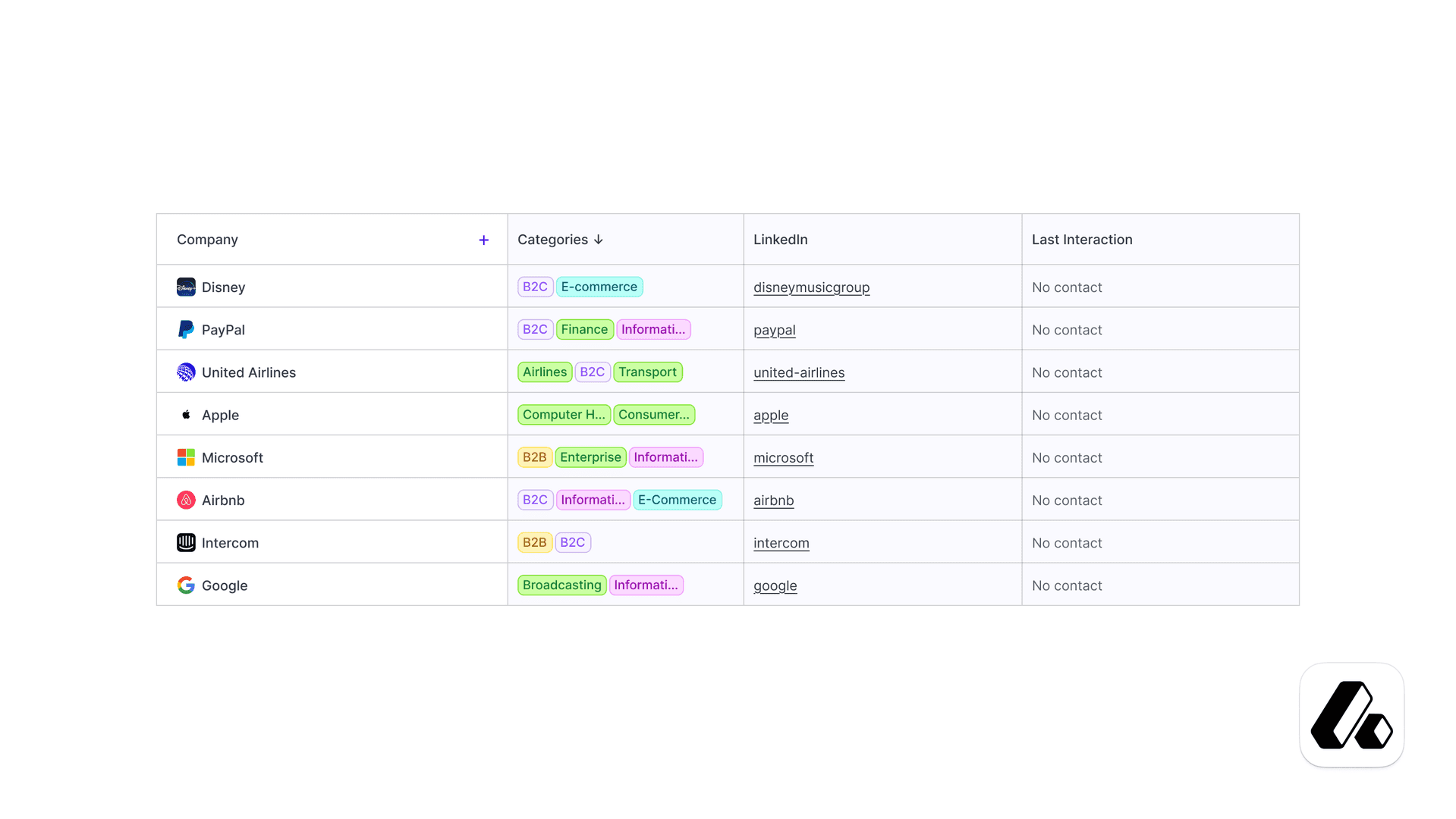The height and width of the screenshot is (819, 1456).
Task: Follow the united-airlines LinkedIn link
Action: tap(798, 372)
